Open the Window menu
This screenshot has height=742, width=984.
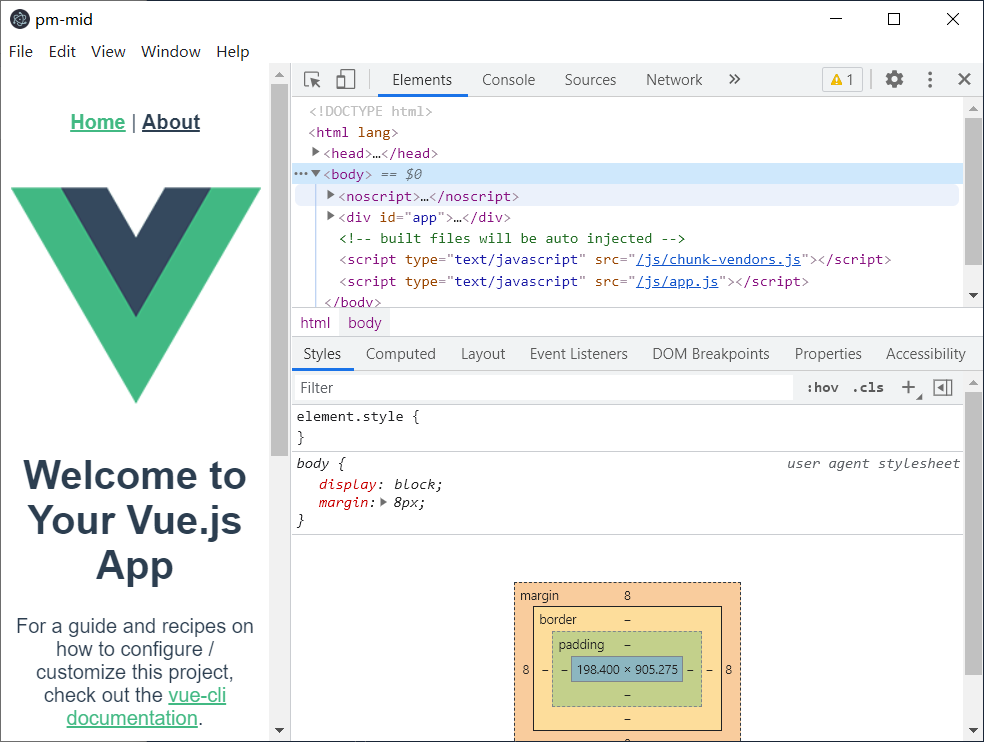(x=171, y=51)
